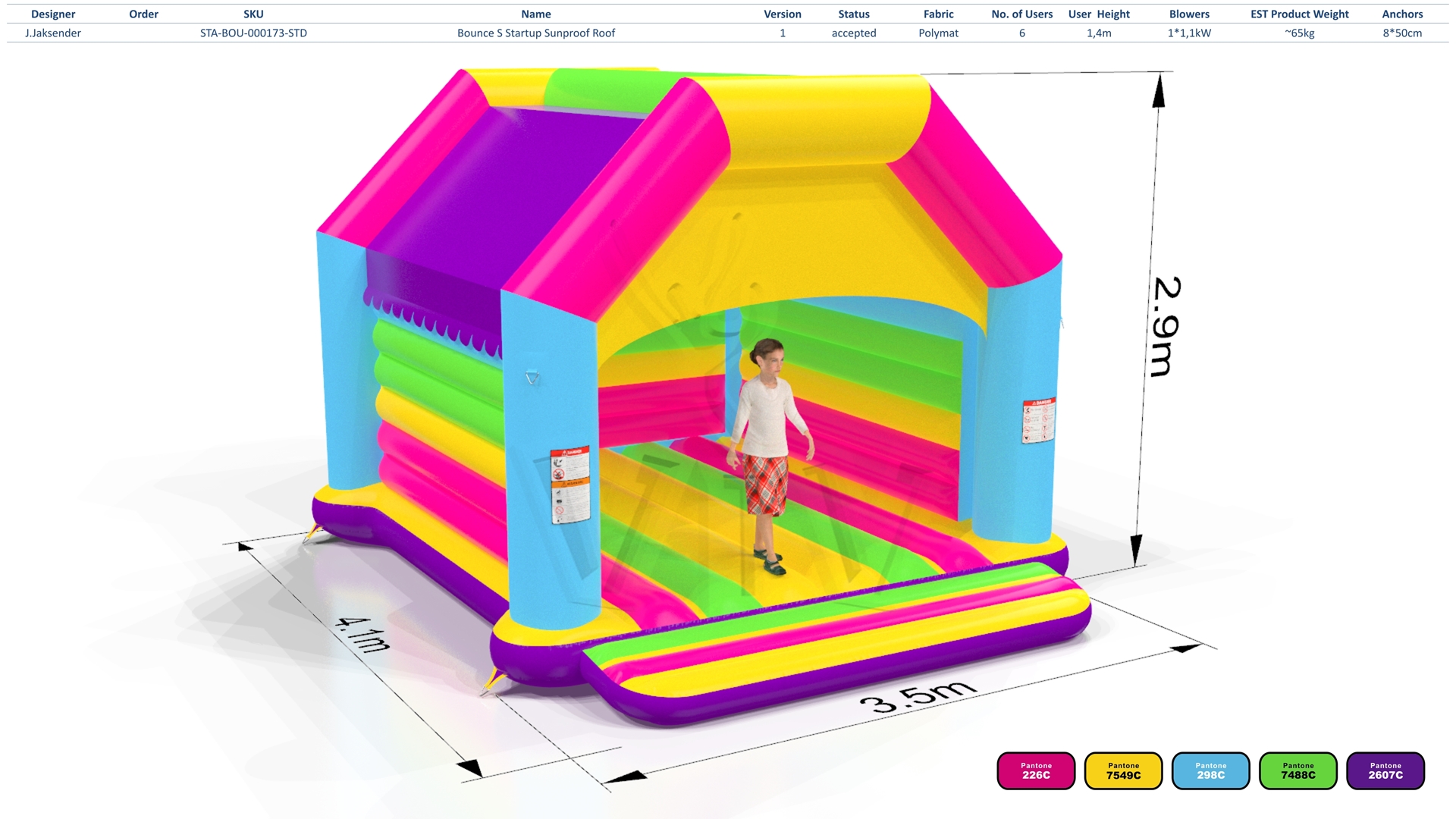The height and width of the screenshot is (819, 1456).
Task: Click the Fabric column header
Action: (x=939, y=14)
